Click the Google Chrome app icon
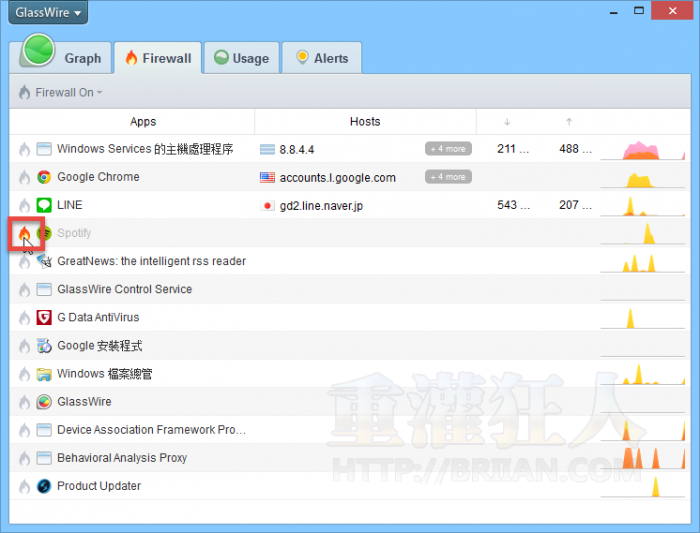 pyautogui.click(x=44, y=177)
